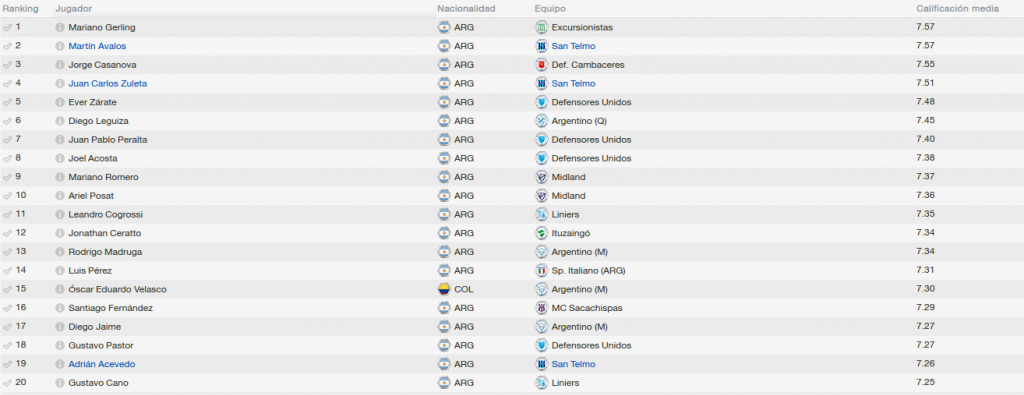Click Sp. Italiano (ARG) team crest
Screen dimensions: 1024x395
point(541,270)
